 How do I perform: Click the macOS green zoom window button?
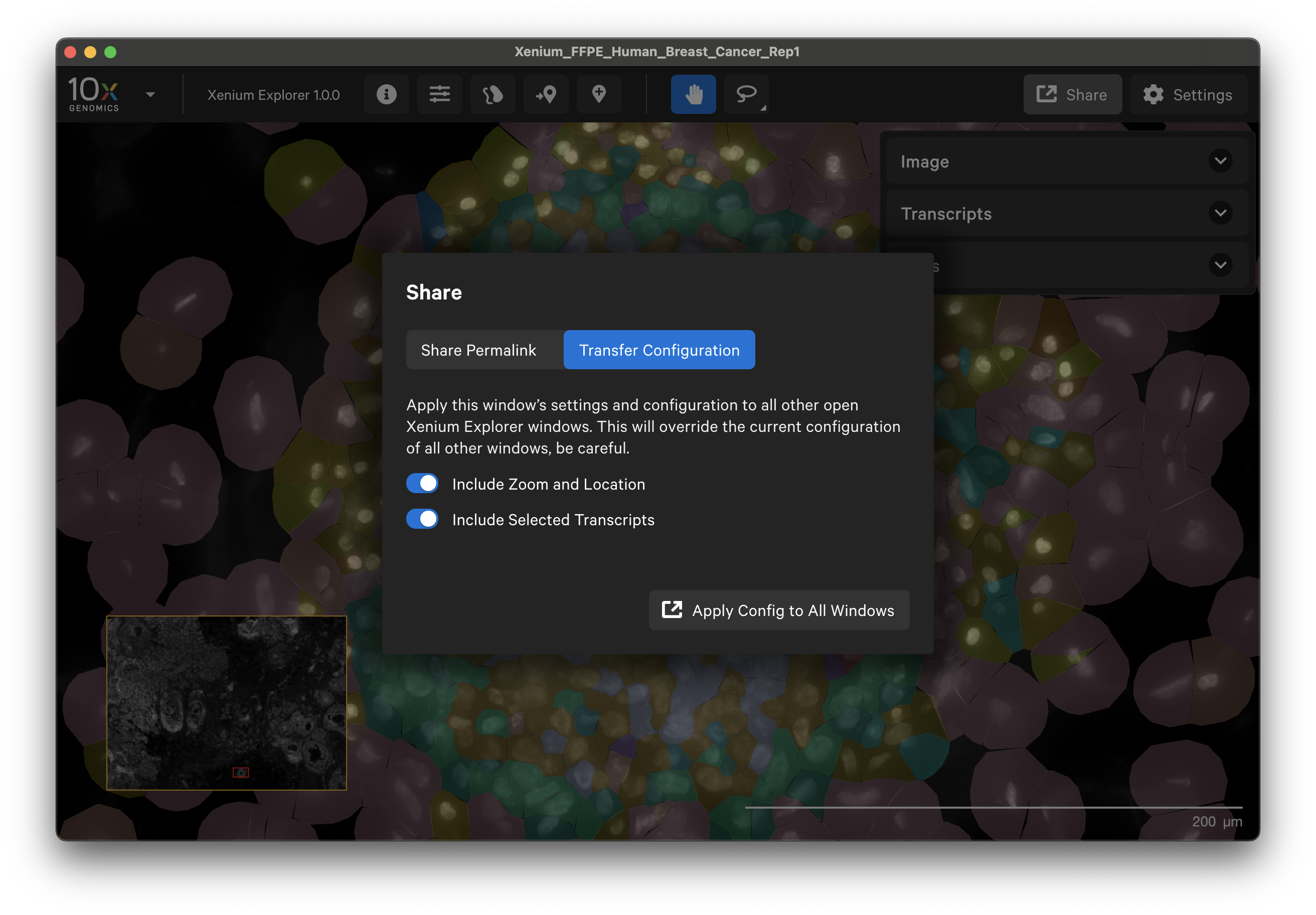[111, 52]
